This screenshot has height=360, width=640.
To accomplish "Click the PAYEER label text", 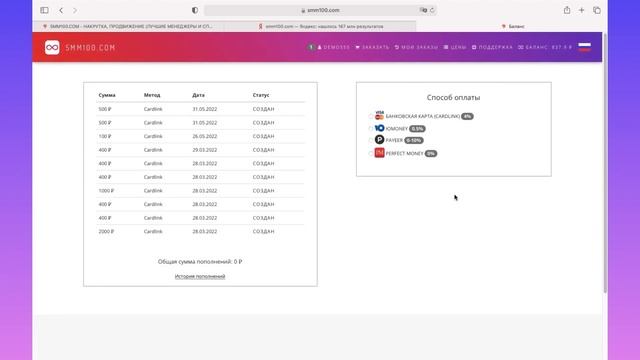I will [x=394, y=140].
